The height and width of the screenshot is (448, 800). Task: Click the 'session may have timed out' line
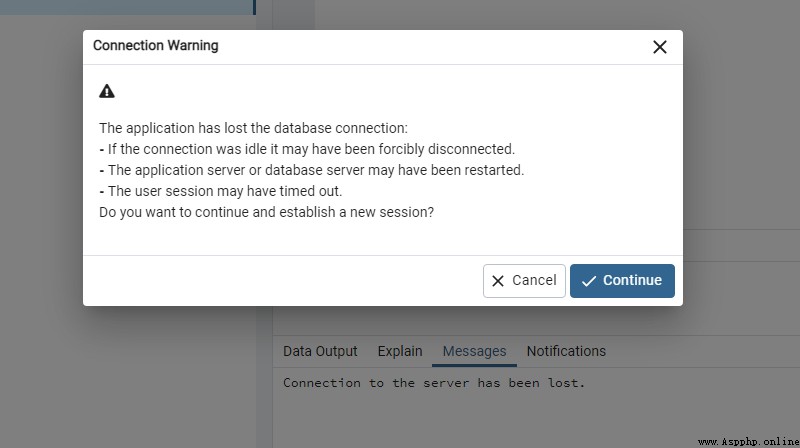click(221, 191)
